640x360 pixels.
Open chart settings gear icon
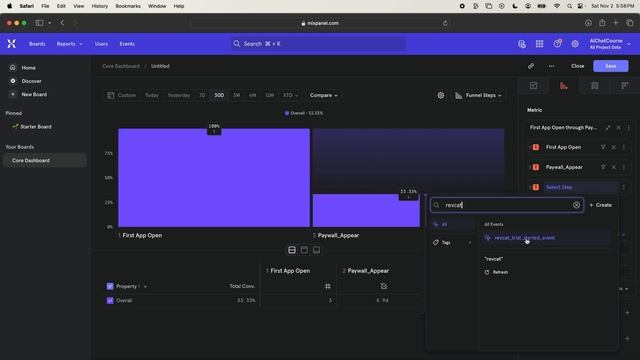(441, 95)
